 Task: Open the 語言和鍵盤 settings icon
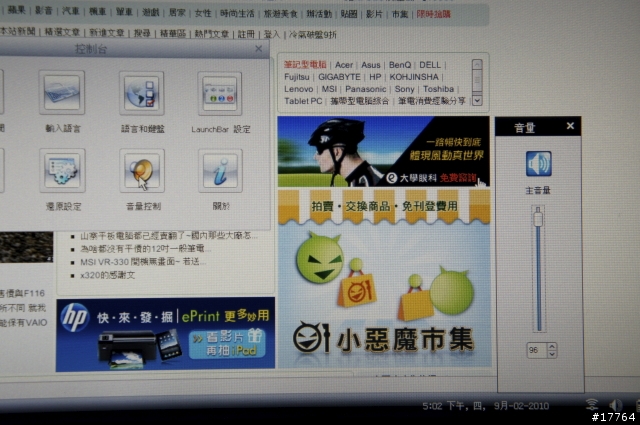pyautogui.click(x=142, y=93)
